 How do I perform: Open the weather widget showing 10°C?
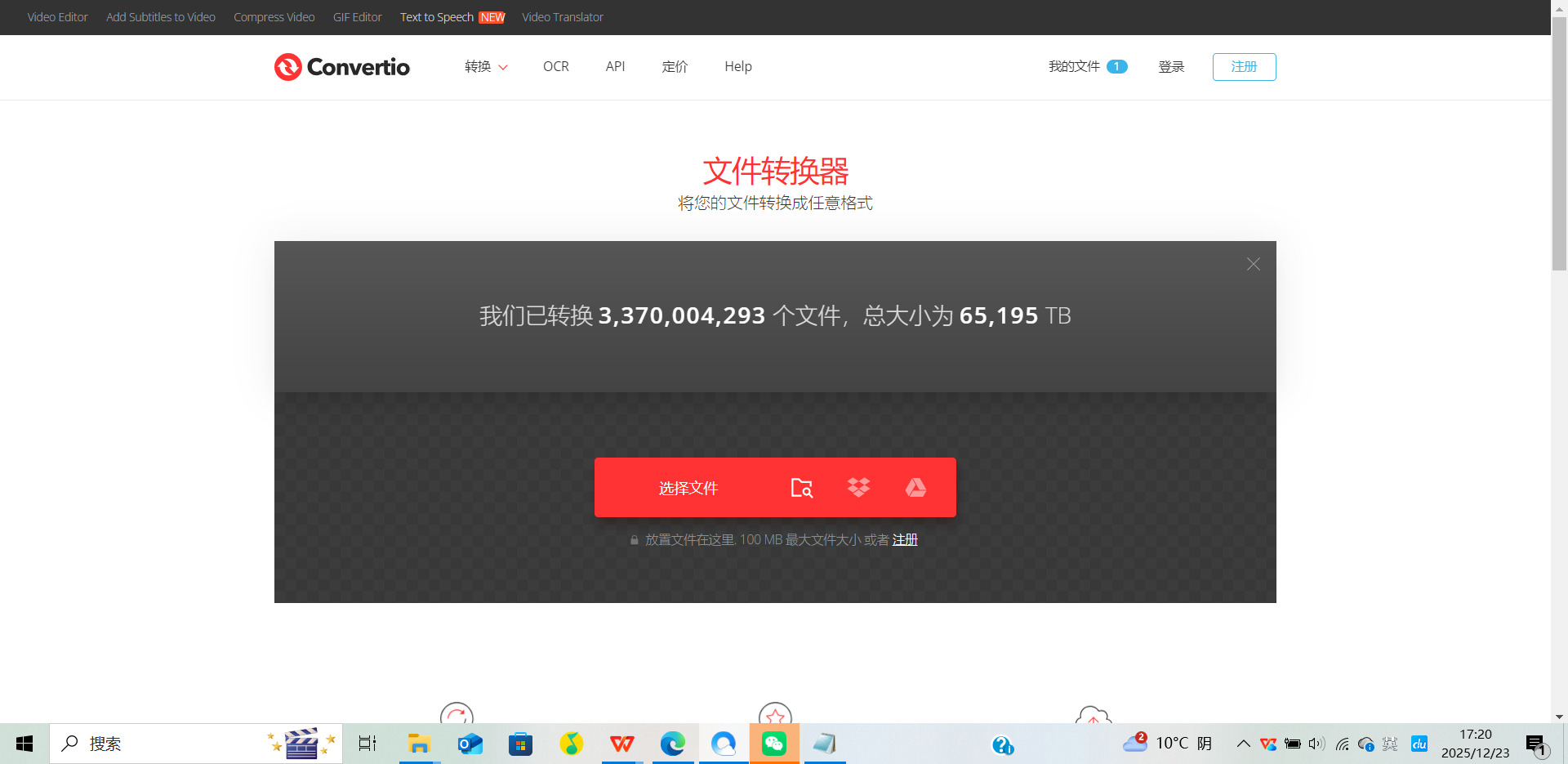coord(1166,743)
